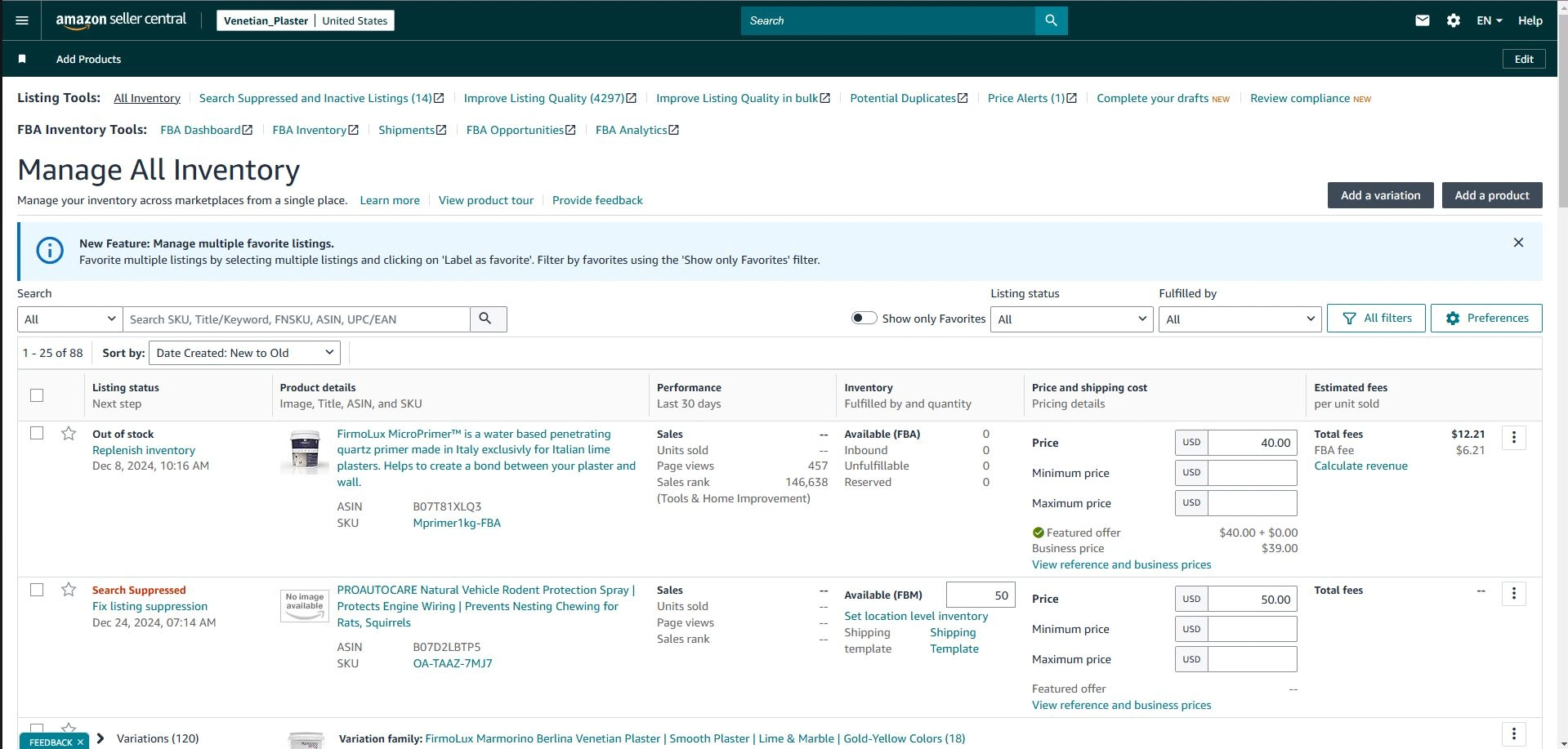
Task: Click the inventory search magnifier button
Action: coord(488,319)
